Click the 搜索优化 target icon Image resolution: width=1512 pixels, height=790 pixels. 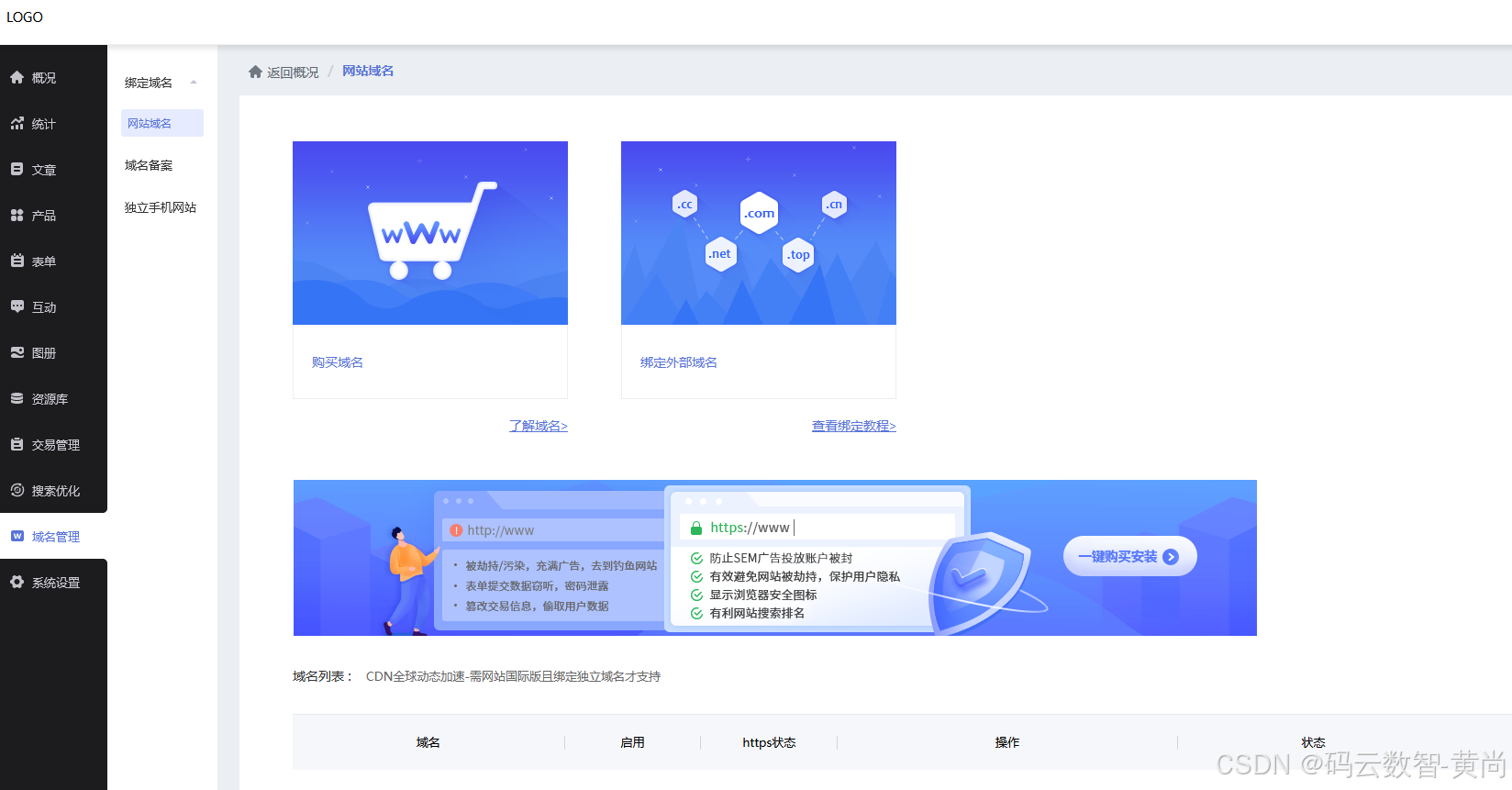(x=17, y=491)
